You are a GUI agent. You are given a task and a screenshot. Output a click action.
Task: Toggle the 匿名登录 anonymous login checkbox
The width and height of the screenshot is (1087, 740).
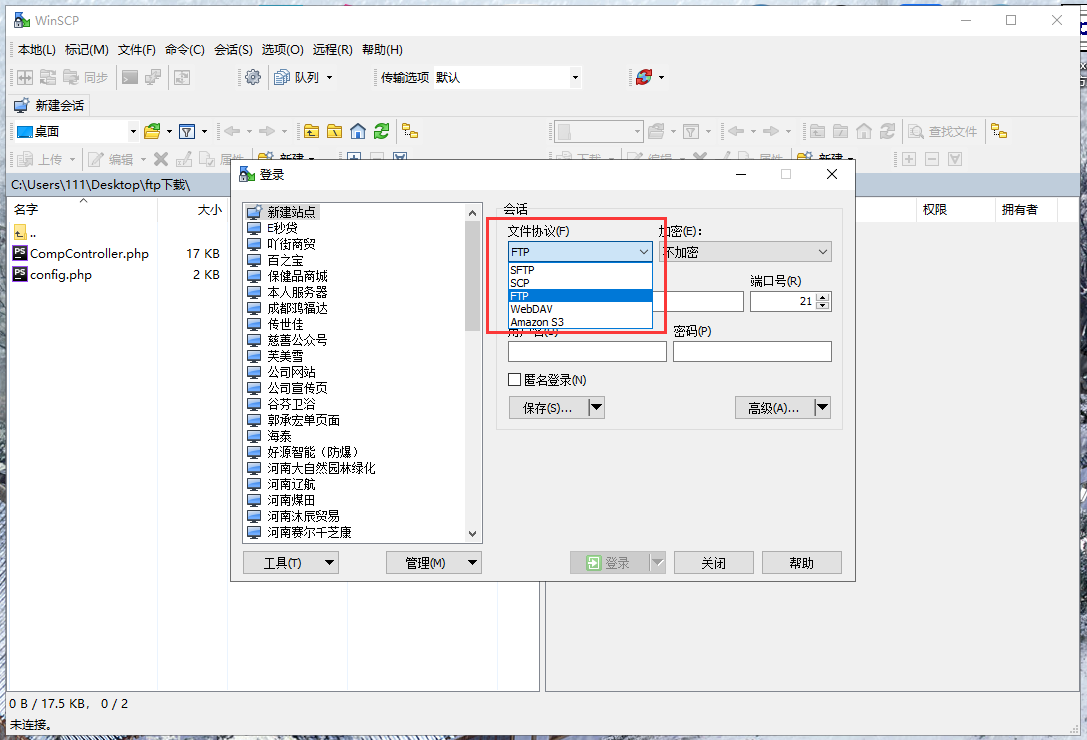514,379
